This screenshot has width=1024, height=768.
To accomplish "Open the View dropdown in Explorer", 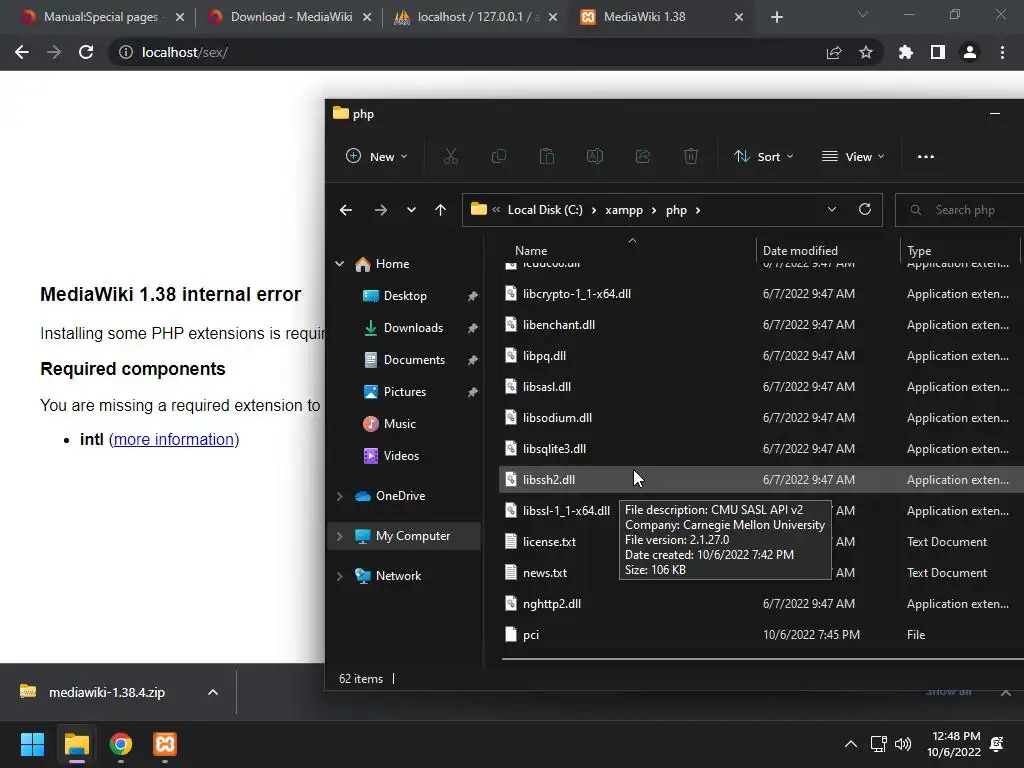I will tap(853, 157).
